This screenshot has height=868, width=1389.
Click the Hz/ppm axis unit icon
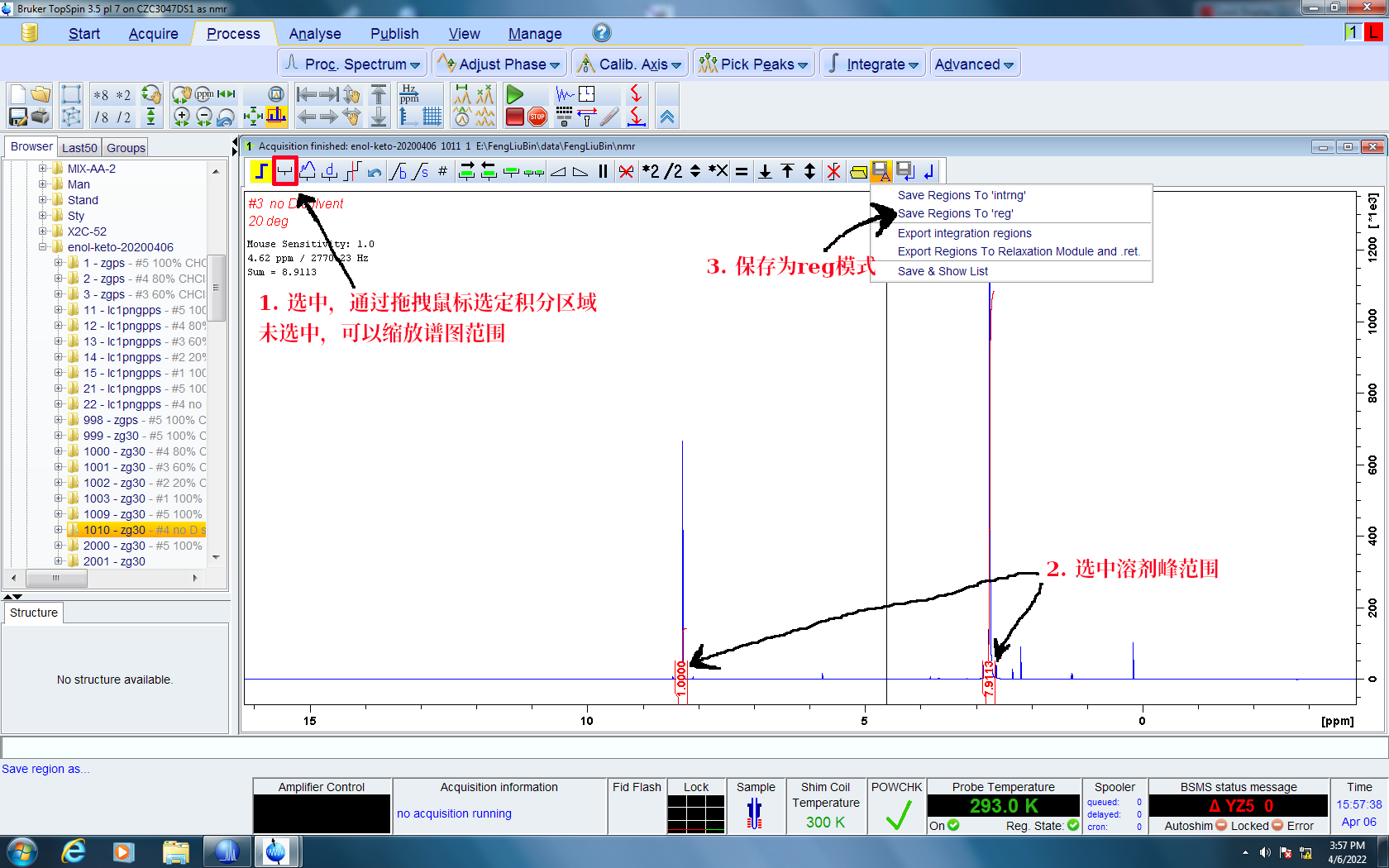tap(409, 94)
